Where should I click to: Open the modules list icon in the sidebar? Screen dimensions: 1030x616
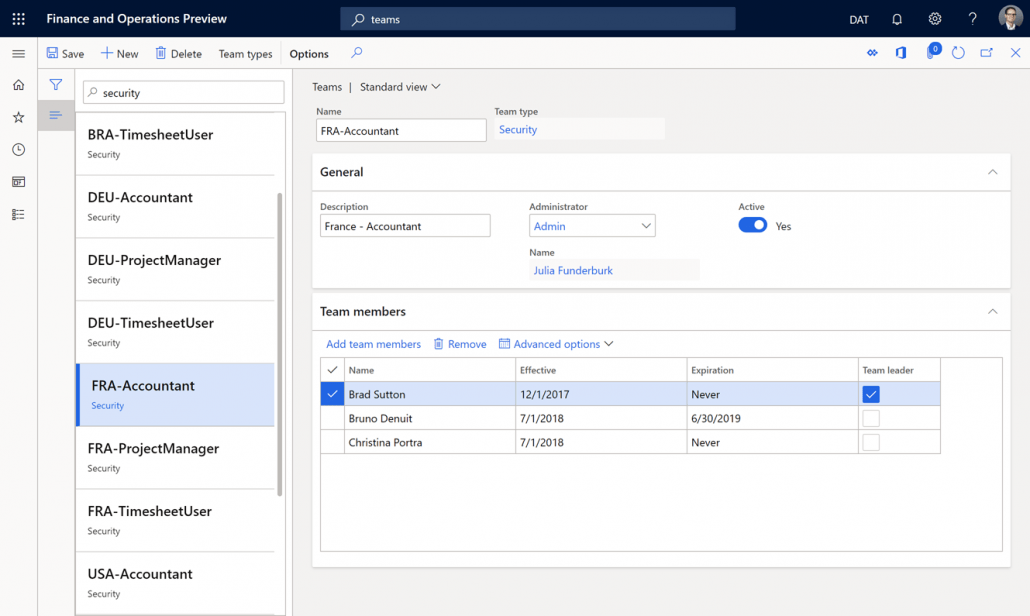pos(17,213)
